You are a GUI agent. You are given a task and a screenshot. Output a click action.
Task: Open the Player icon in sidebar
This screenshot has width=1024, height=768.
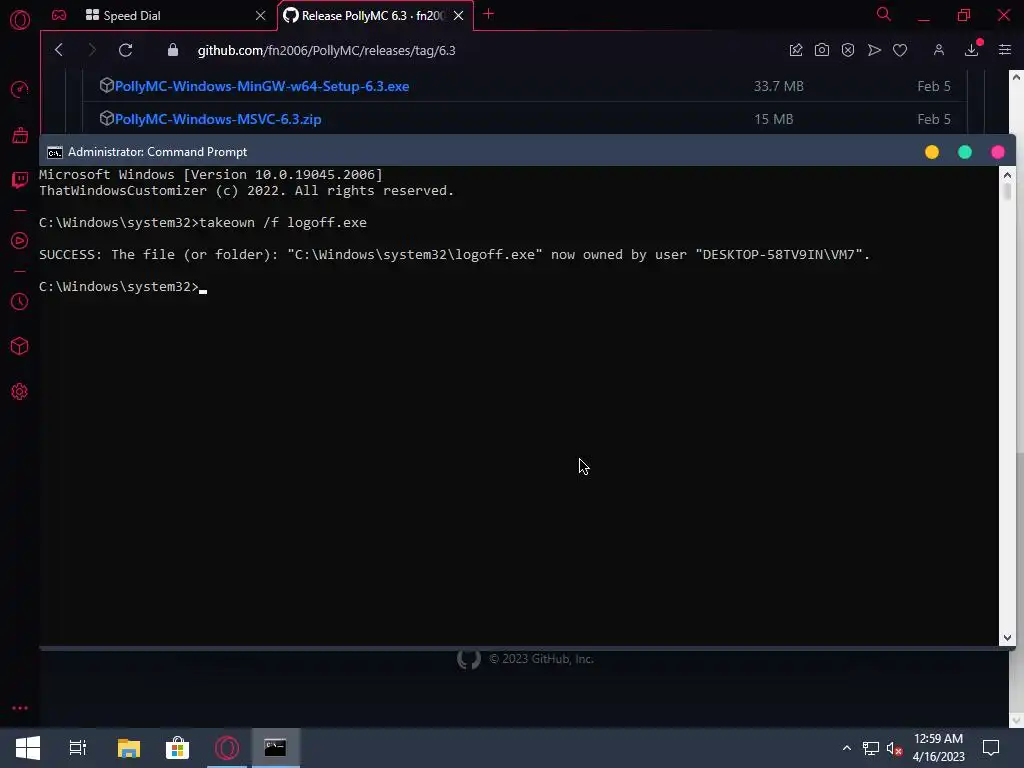point(20,240)
